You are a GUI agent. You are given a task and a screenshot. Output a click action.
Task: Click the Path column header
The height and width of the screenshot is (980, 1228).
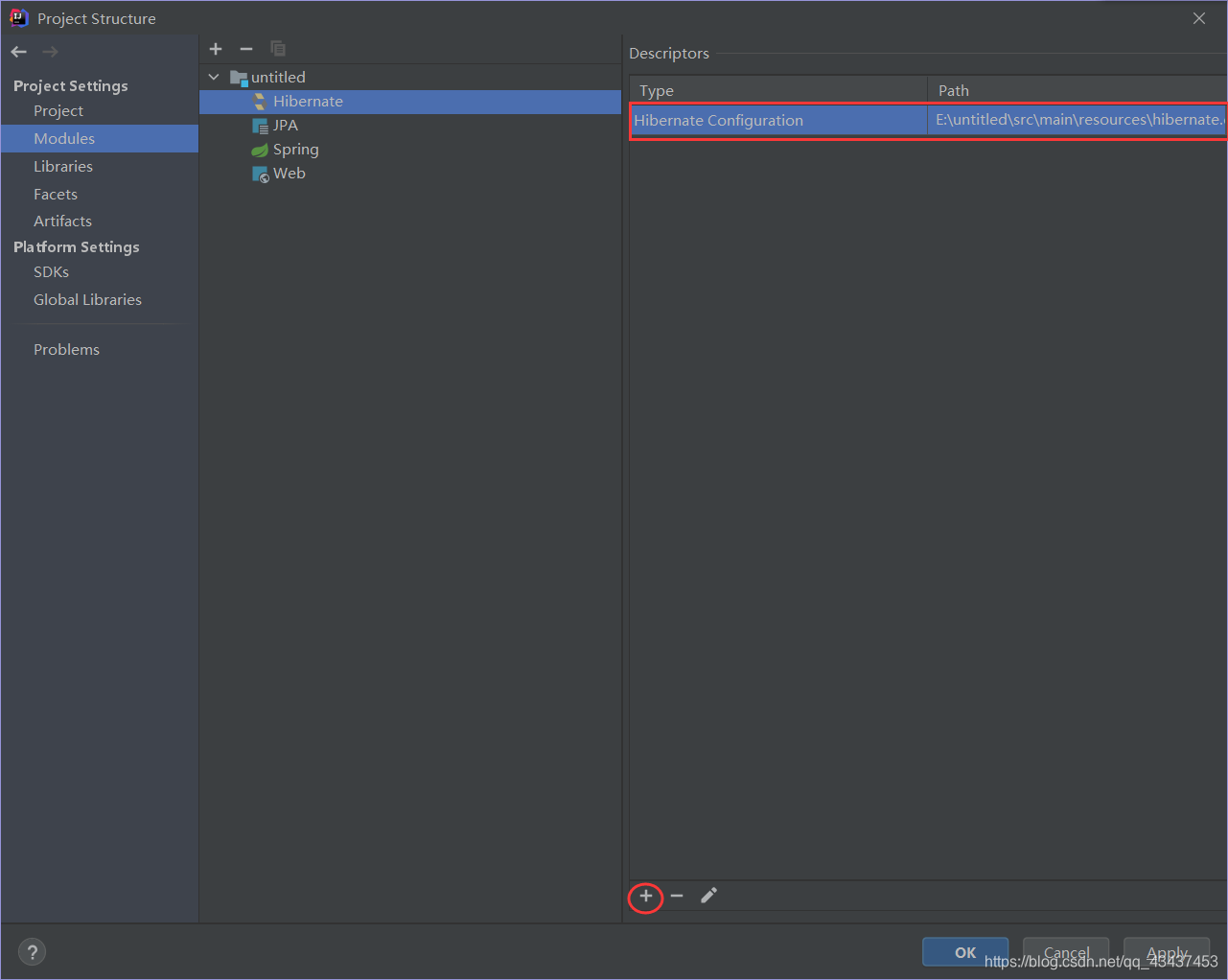pos(1077,91)
